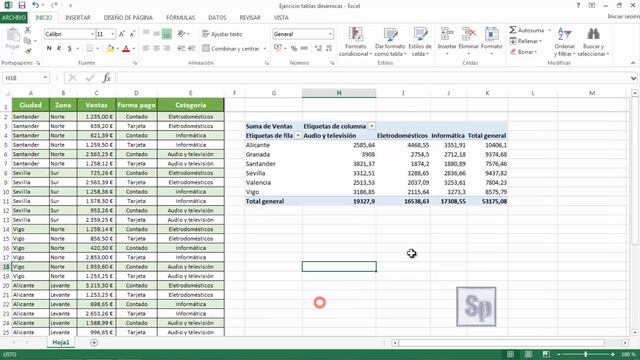Screen dimensions: 640x360
Task: Open the Calibri font name dropdown
Action: pos(92,34)
